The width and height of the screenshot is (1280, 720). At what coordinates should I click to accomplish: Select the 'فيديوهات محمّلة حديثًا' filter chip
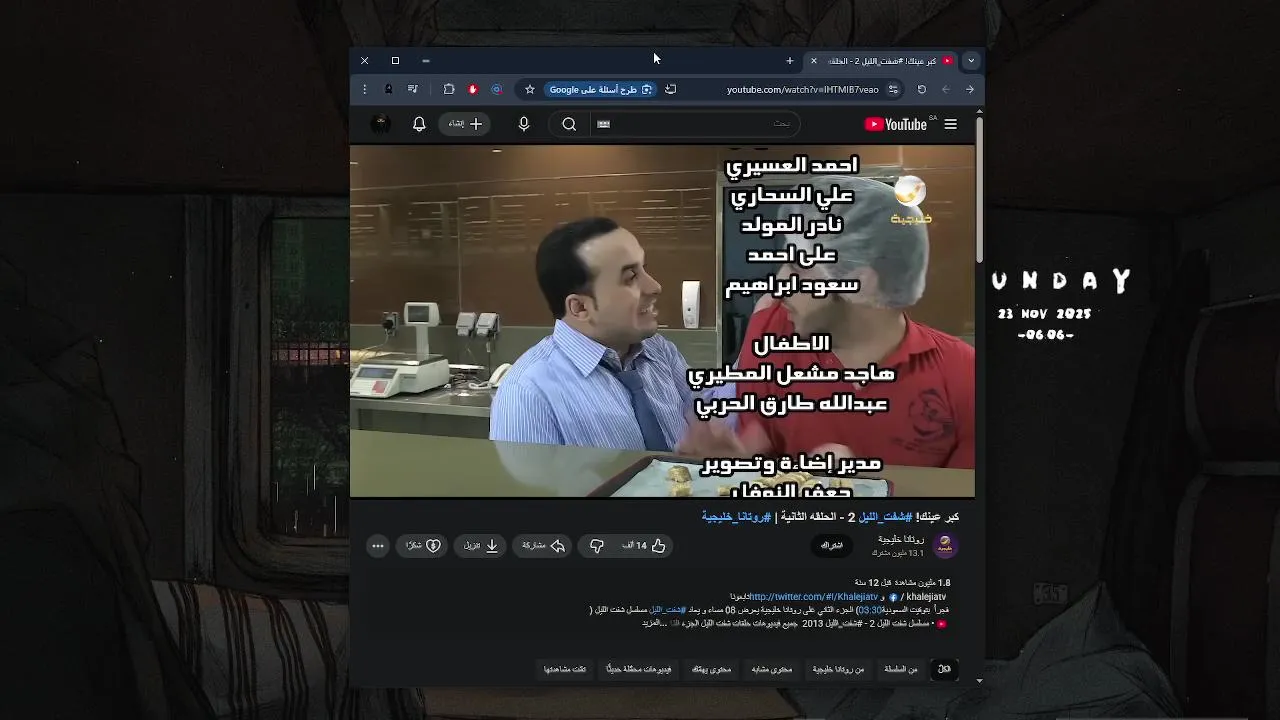[x=639, y=669]
